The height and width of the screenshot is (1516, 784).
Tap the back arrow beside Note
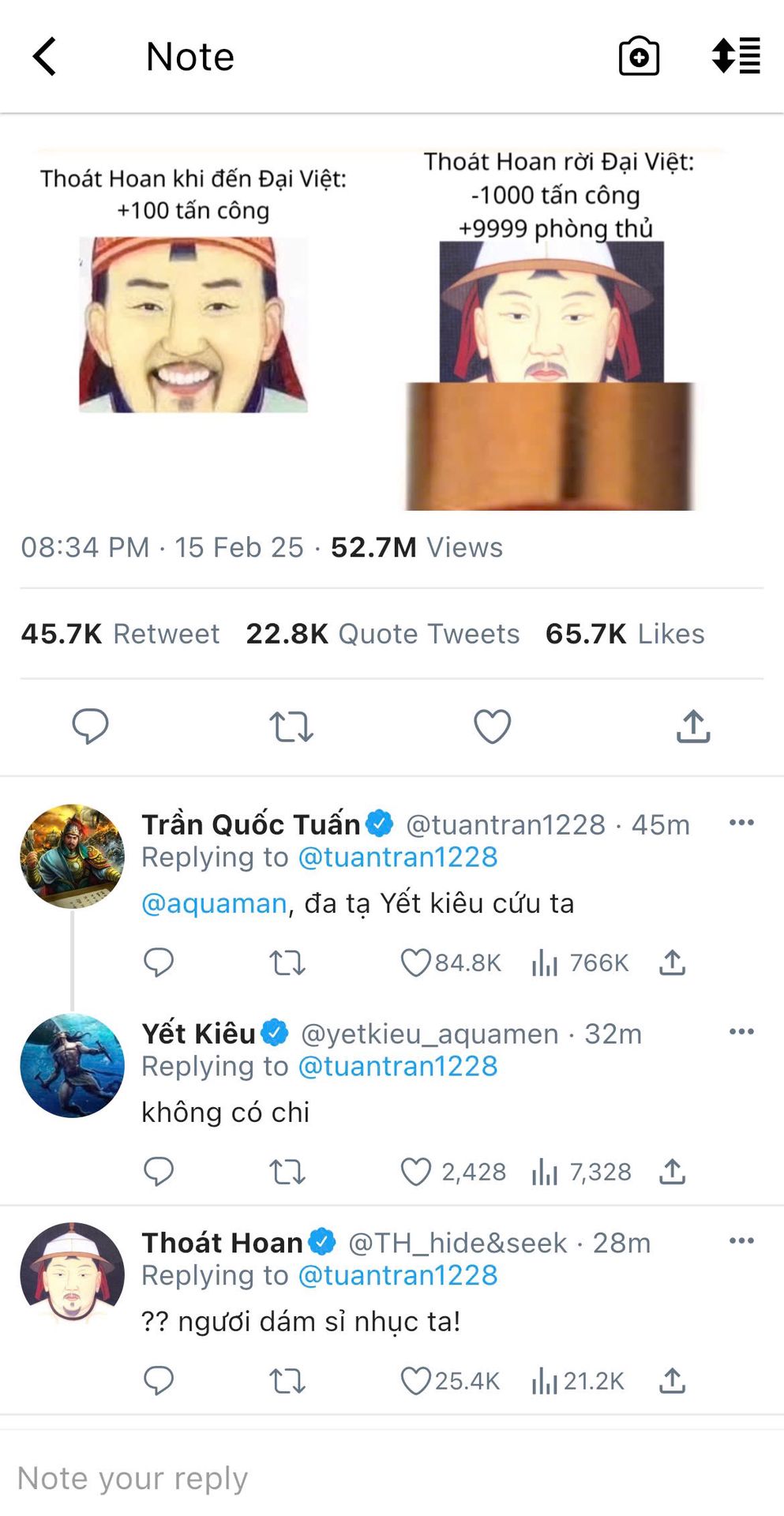[x=44, y=57]
